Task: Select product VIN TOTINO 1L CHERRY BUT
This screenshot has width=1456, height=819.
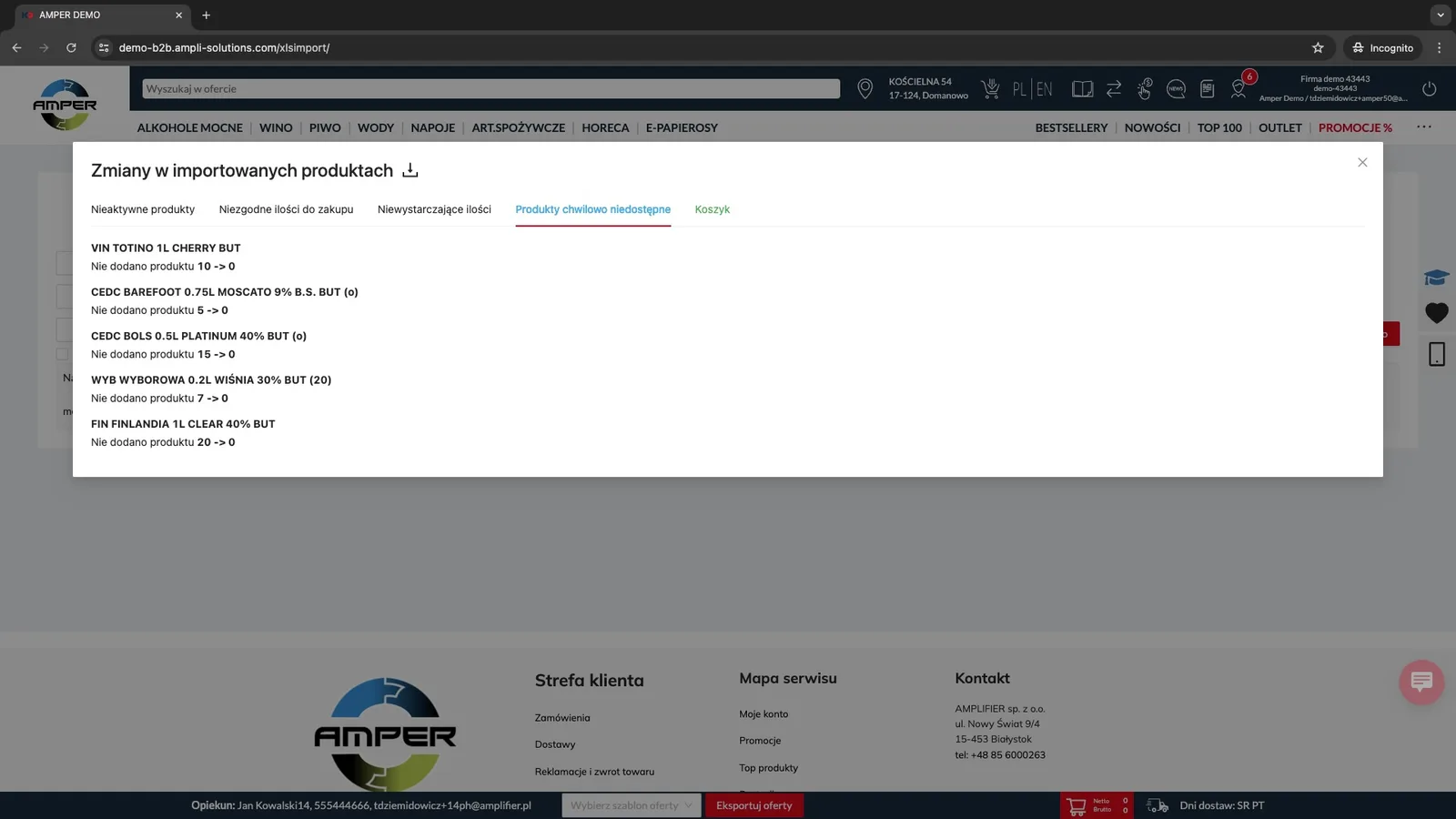Action: pos(166,248)
